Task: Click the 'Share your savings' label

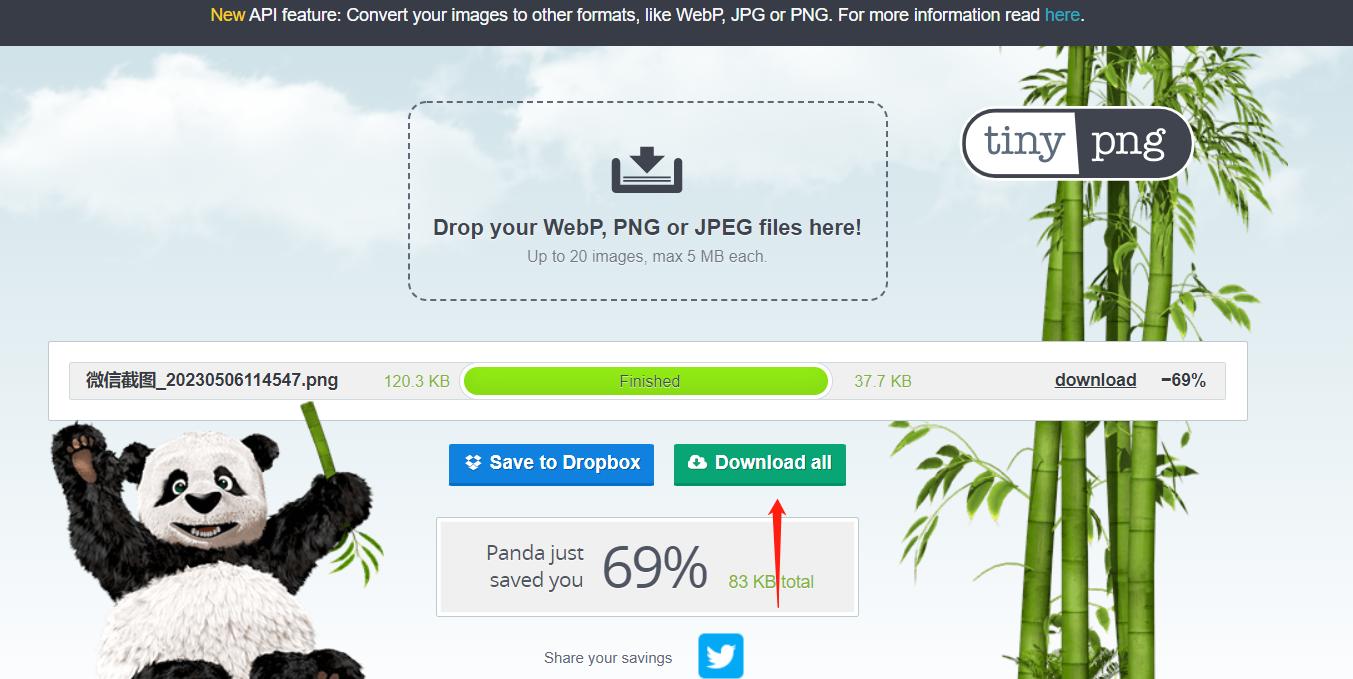Action: 608,657
